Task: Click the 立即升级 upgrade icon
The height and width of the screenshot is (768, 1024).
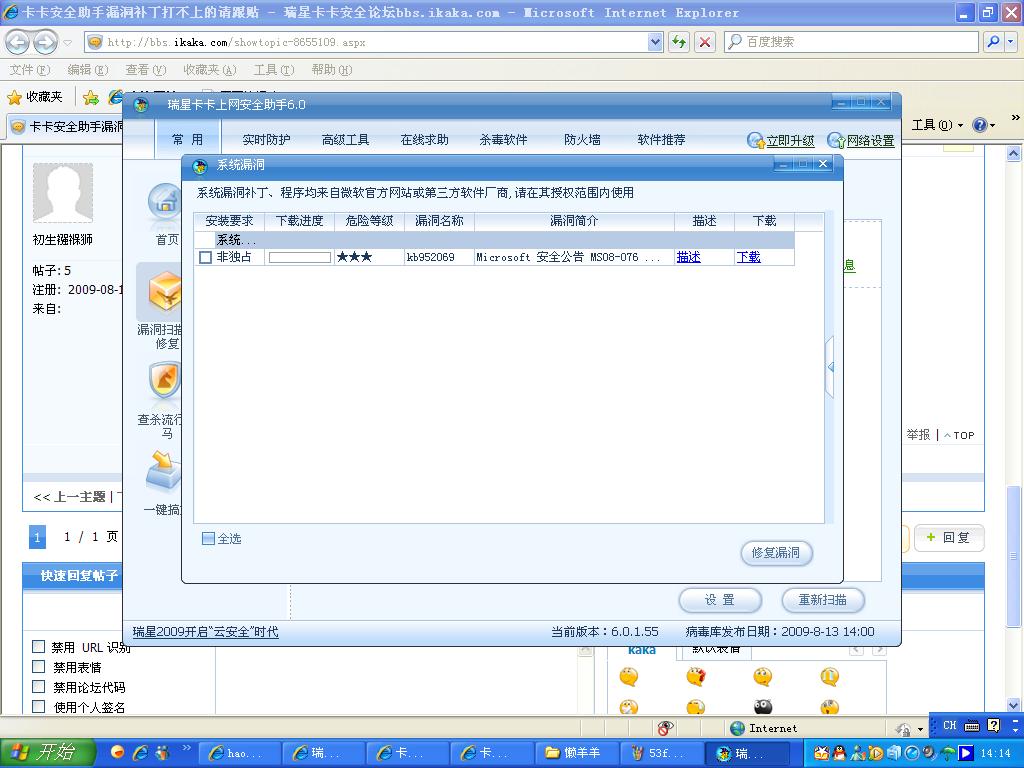Action: [x=756, y=141]
